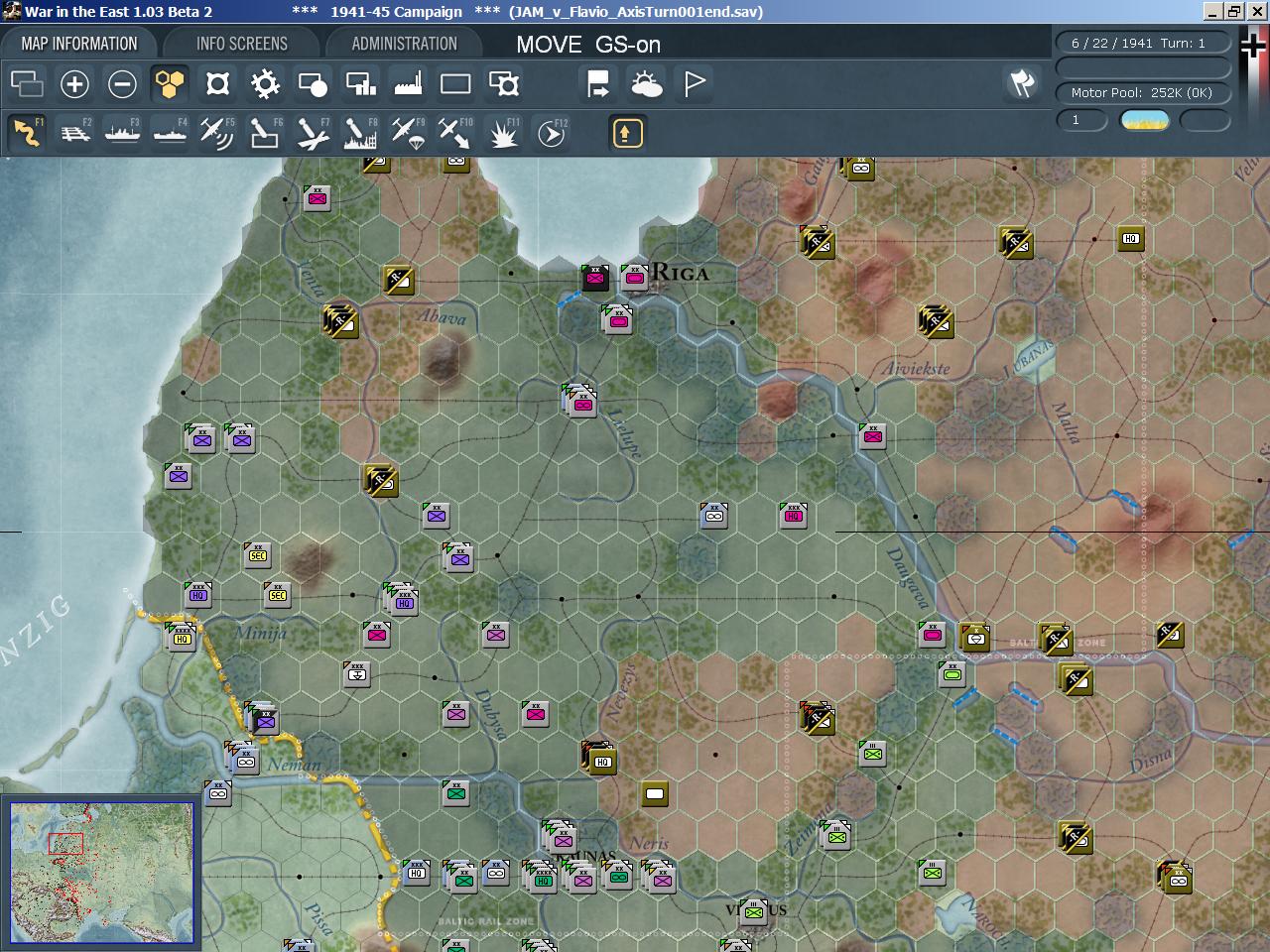Select F6 bomb unit mode
Screen dimensions: 1270x952
(265, 133)
